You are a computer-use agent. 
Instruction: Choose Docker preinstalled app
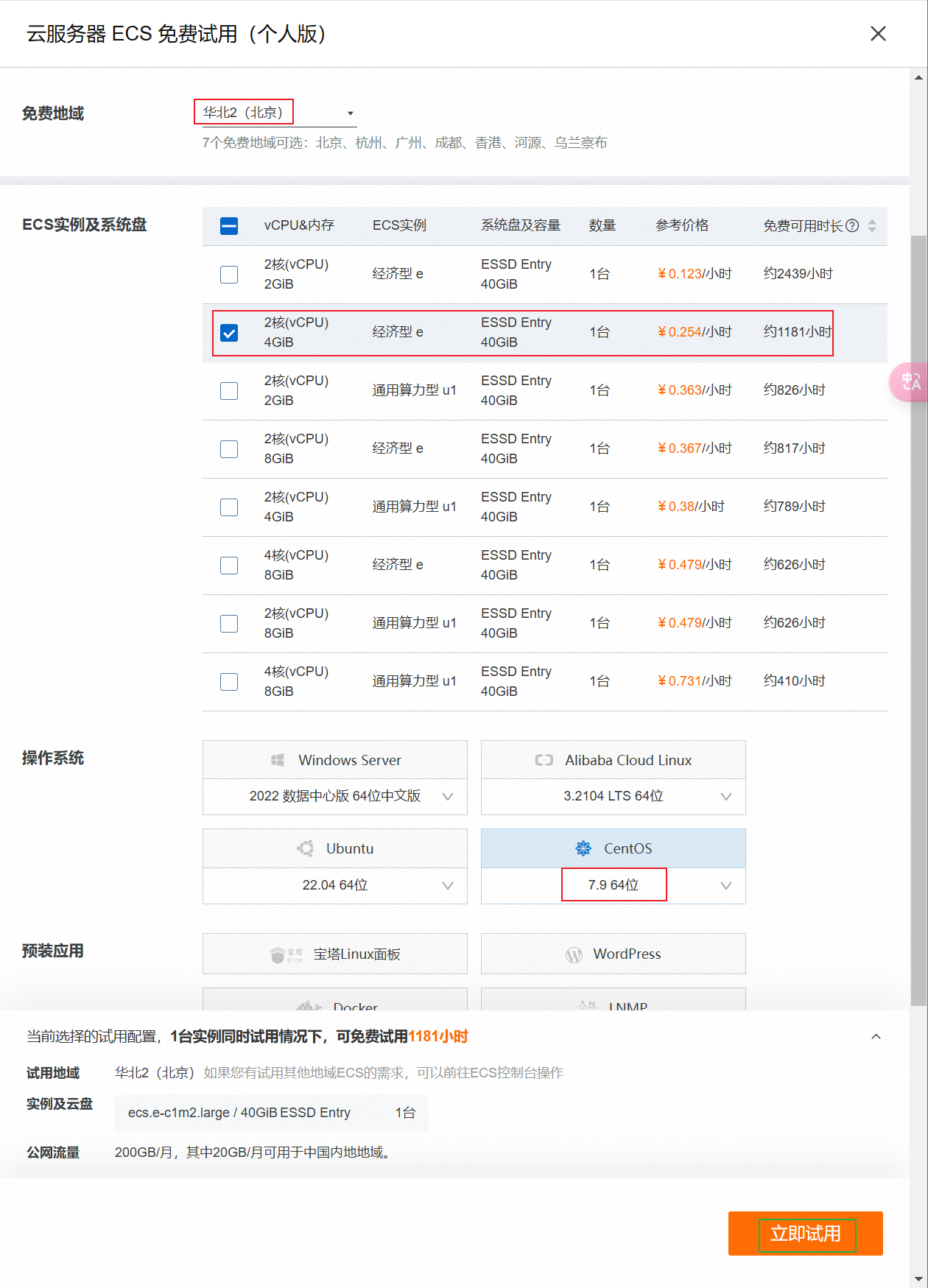click(335, 999)
